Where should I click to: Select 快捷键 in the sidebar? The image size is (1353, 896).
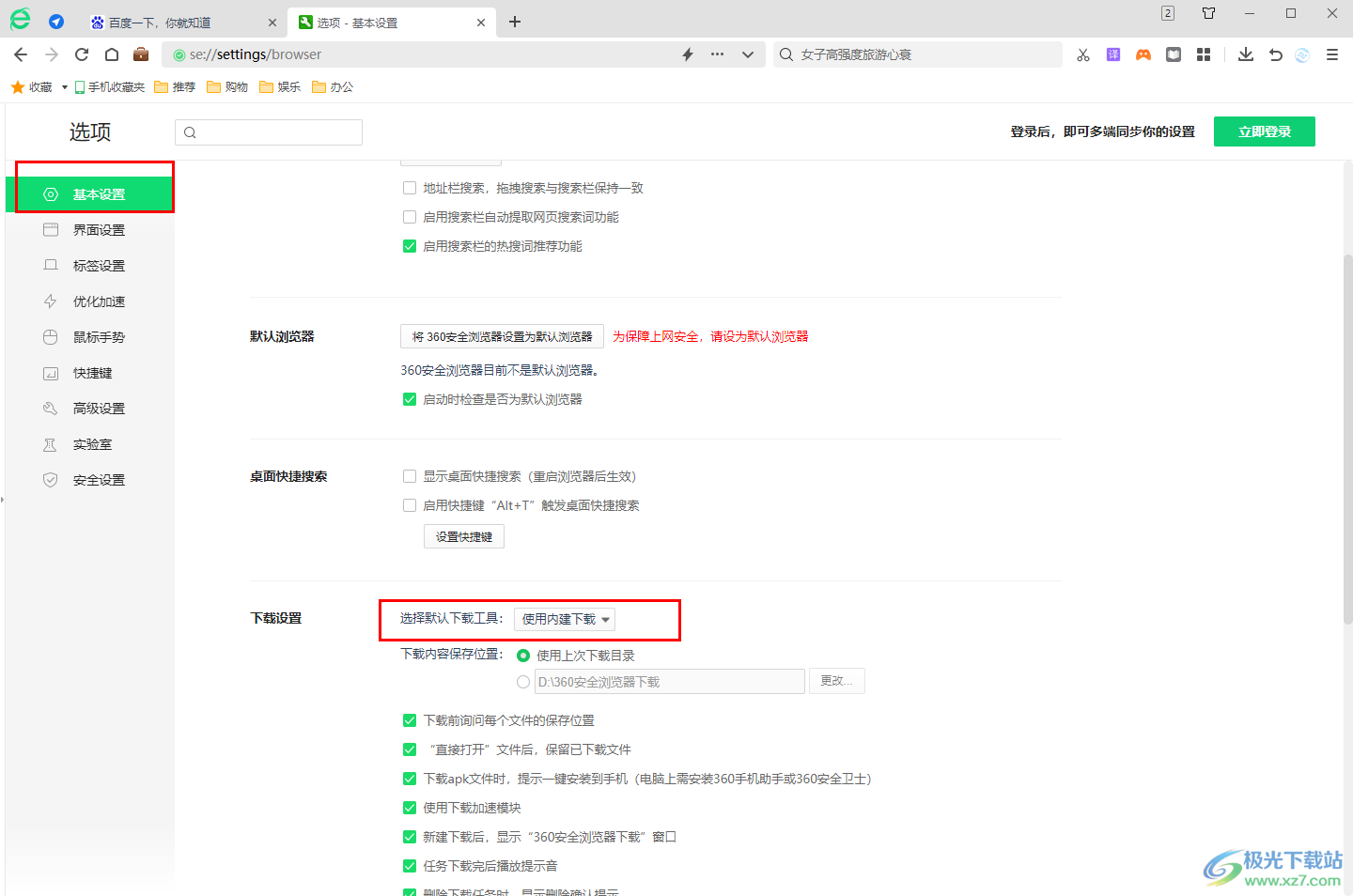coord(90,373)
